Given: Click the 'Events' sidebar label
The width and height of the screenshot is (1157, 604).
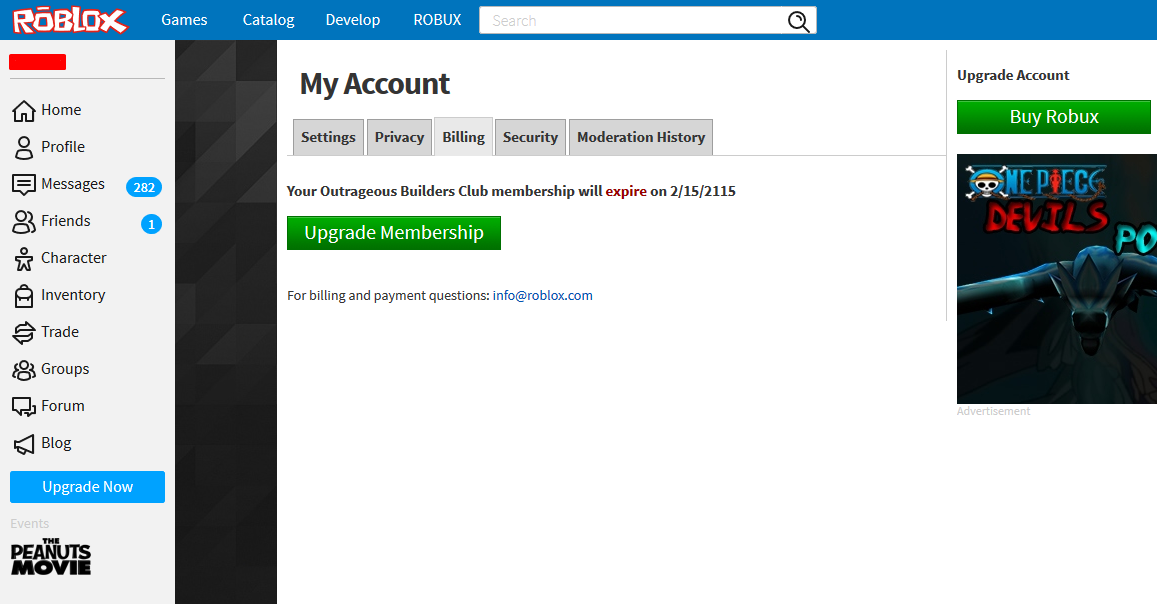Looking at the screenshot, I should (x=30, y=524).
